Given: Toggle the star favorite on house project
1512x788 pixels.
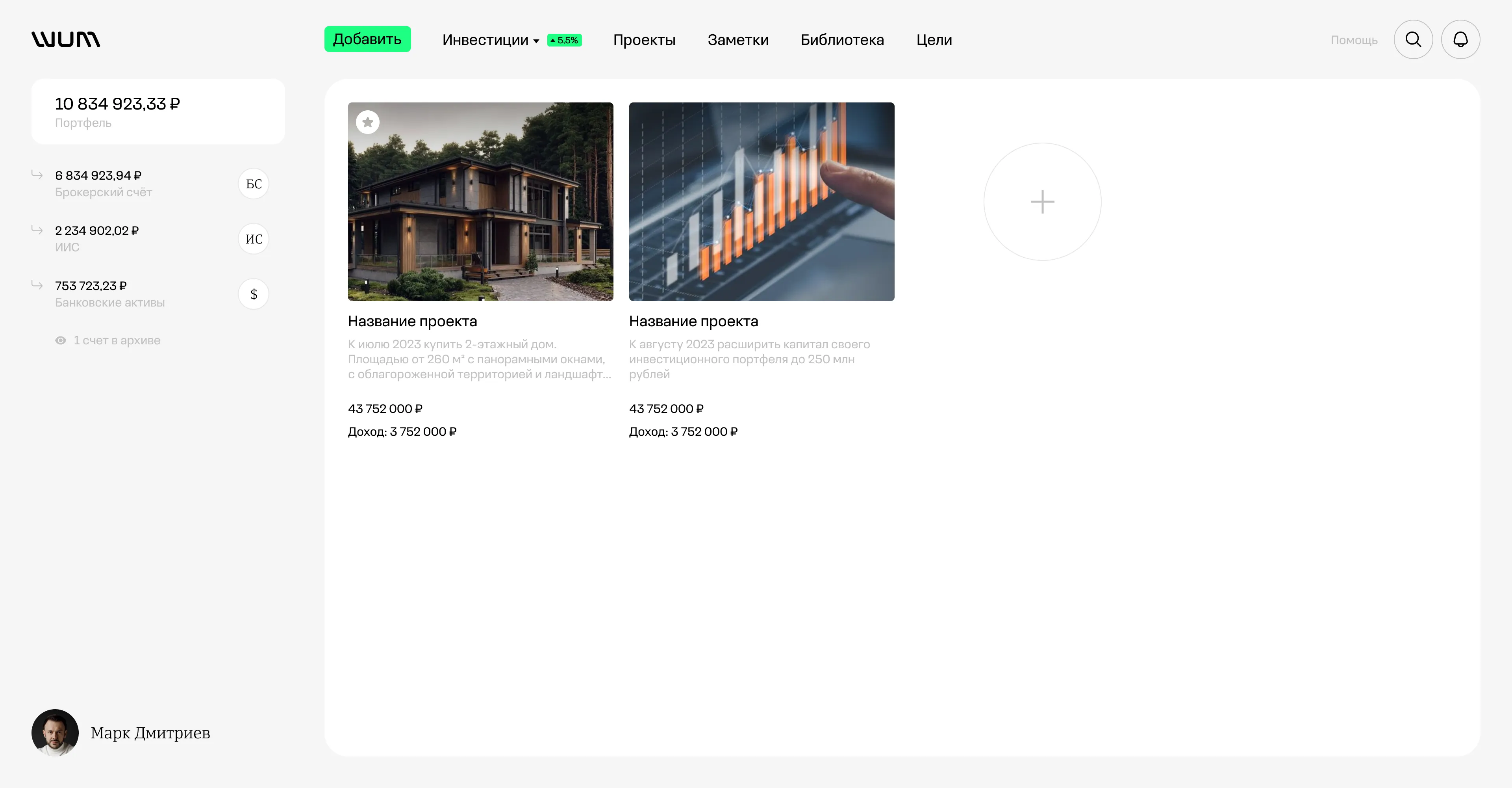Looking at the screenshot, I should (367, 122).
